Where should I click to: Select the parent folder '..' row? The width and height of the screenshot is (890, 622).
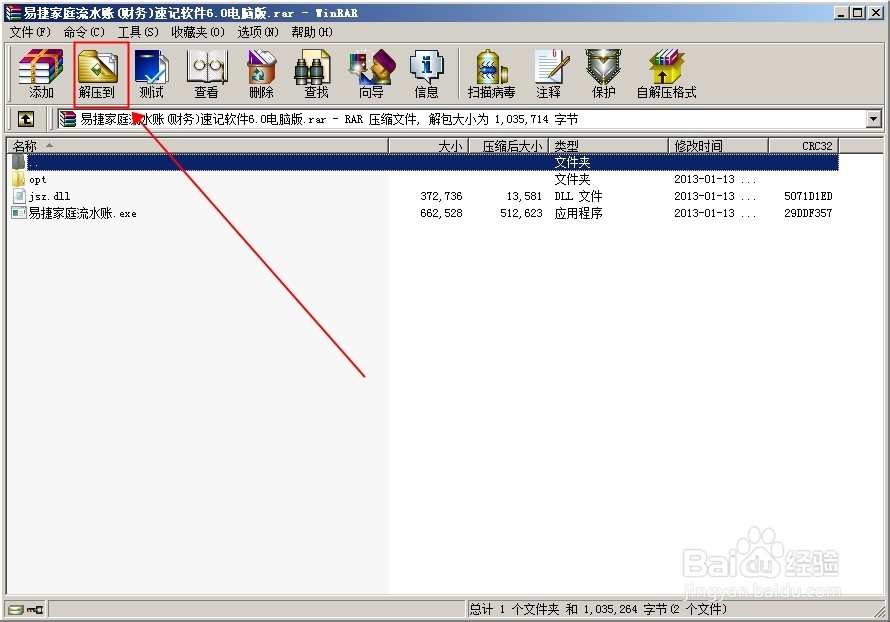424,162
